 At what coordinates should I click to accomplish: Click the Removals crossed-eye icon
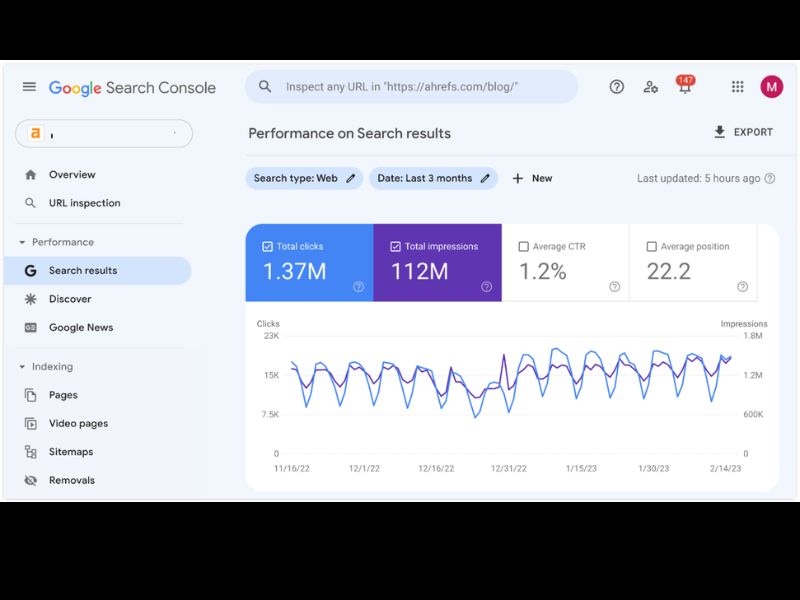pyautogui.click(x=31, y=480)
